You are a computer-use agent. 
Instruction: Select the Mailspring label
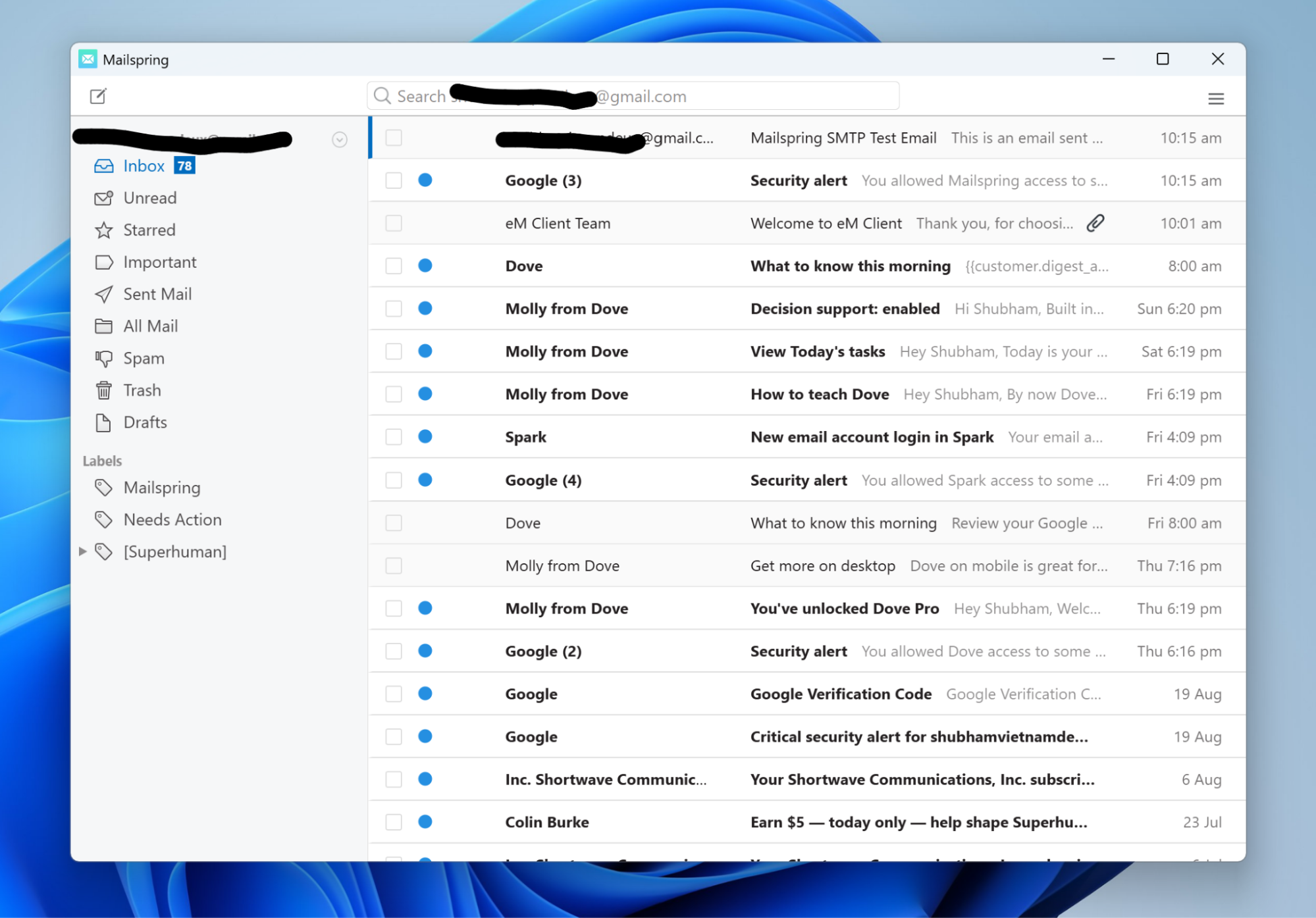coord(162,488)
